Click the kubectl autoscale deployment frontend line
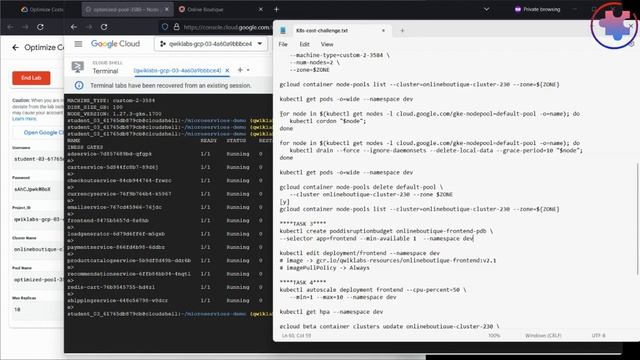Viewport: 640px width, 360px height. point(373,290)
